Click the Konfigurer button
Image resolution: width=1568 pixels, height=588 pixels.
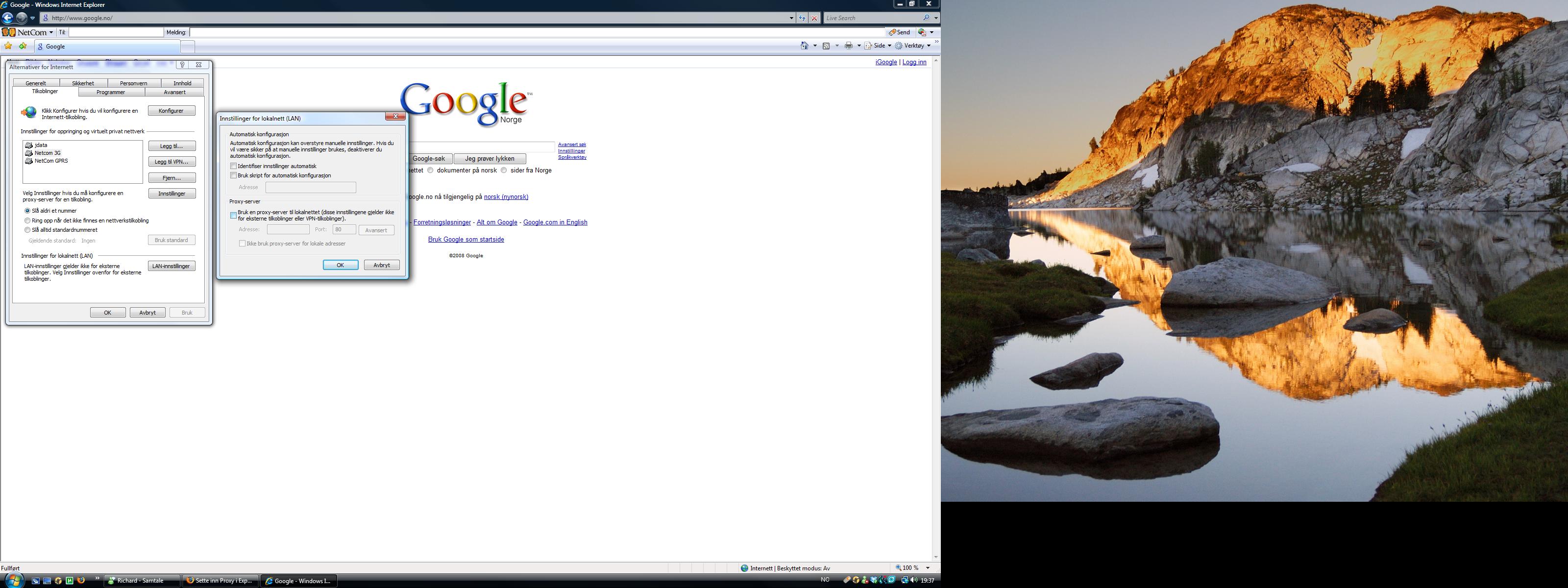pos(171,111)
